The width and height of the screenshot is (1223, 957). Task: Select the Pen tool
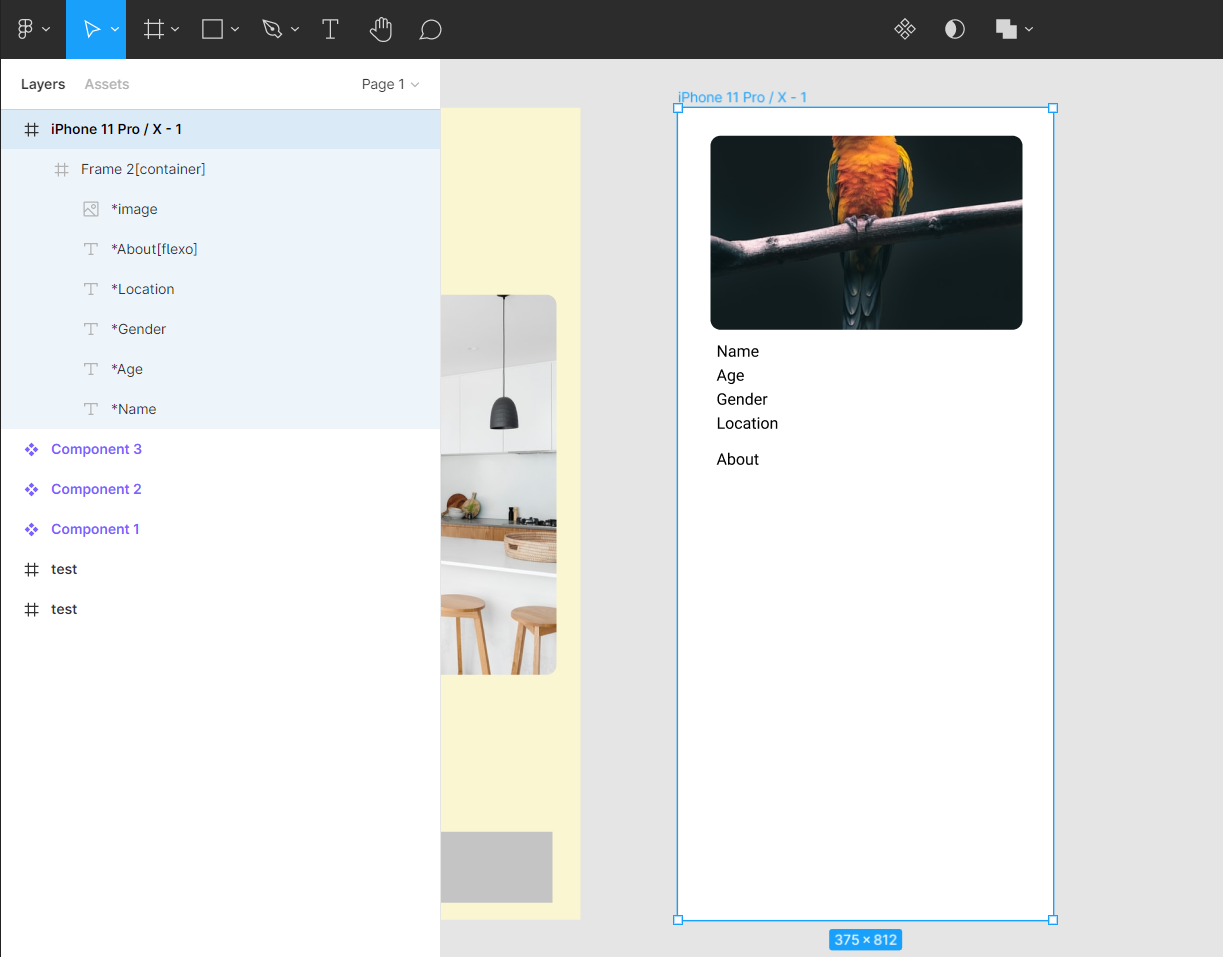pos(272,30)
